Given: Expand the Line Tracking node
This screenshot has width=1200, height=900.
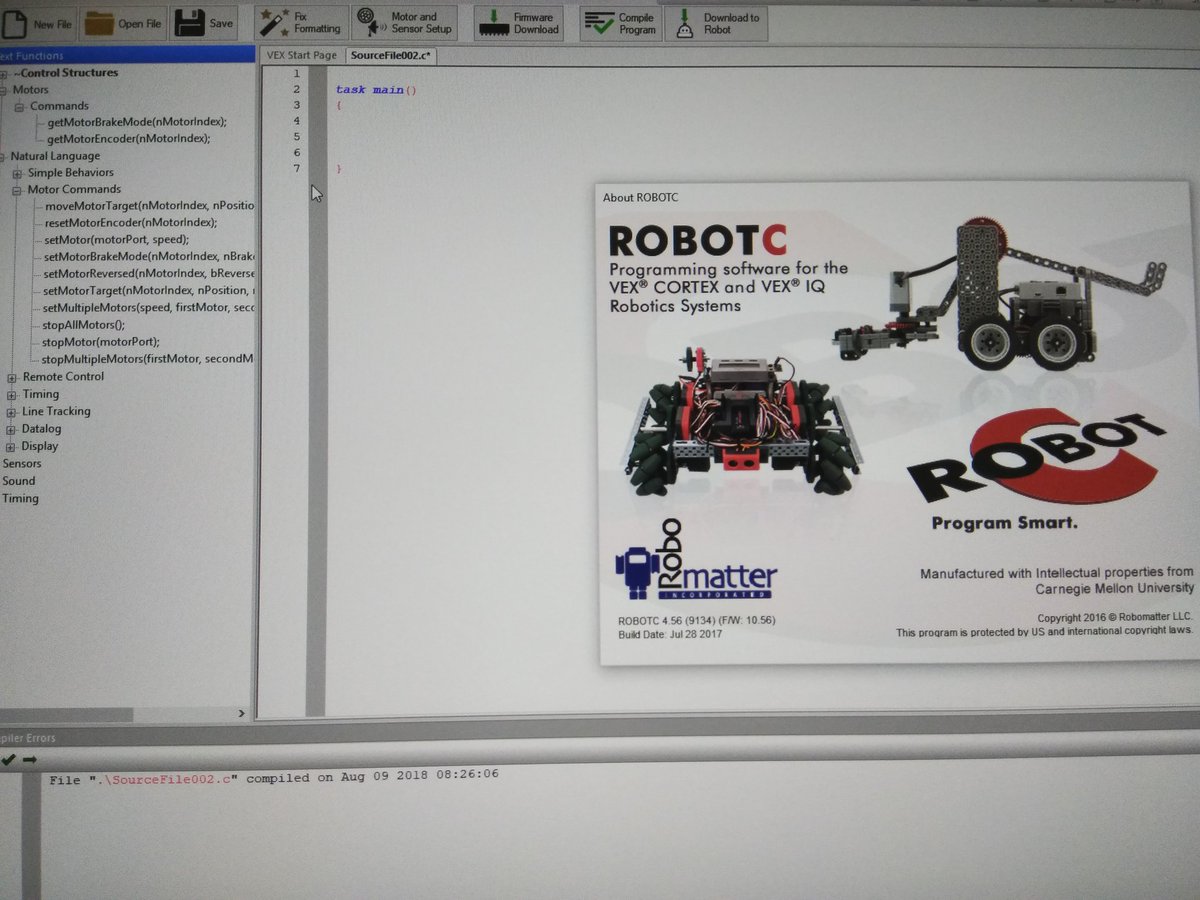Looking at the screenshot, I should [x=11, y=412].
